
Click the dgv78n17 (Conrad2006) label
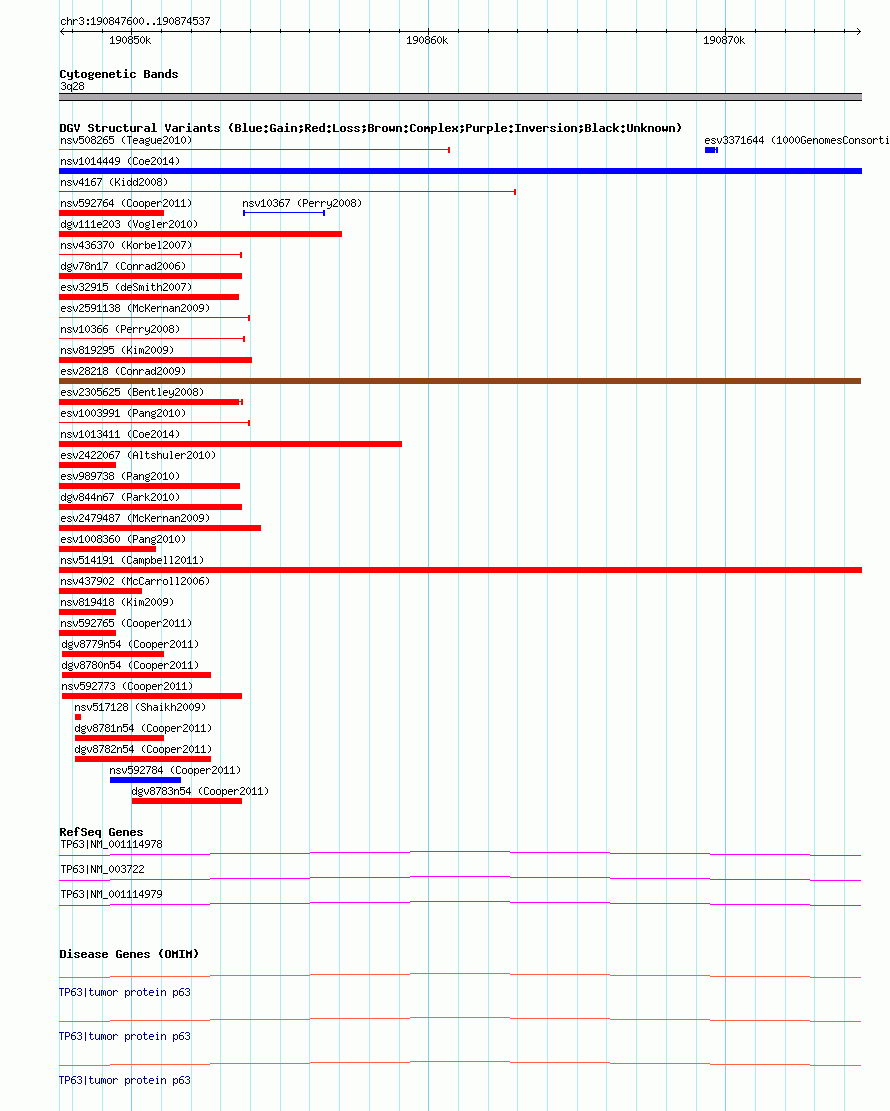pos(123,266)
